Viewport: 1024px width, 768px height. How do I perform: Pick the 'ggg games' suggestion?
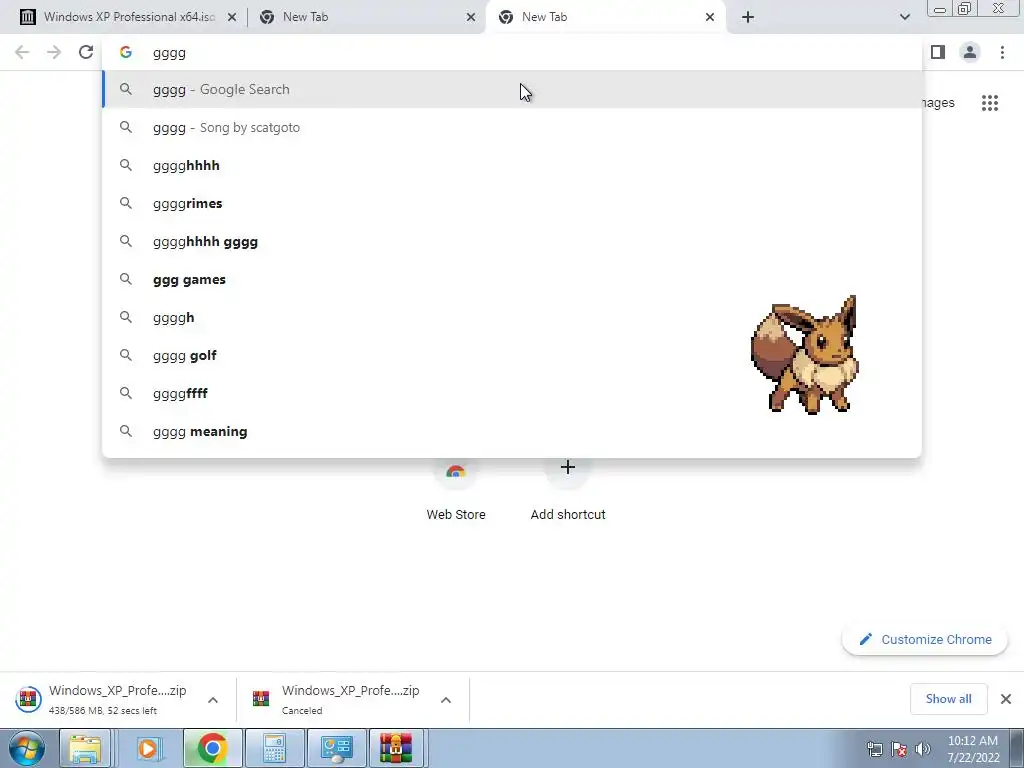tap(512, 279)
